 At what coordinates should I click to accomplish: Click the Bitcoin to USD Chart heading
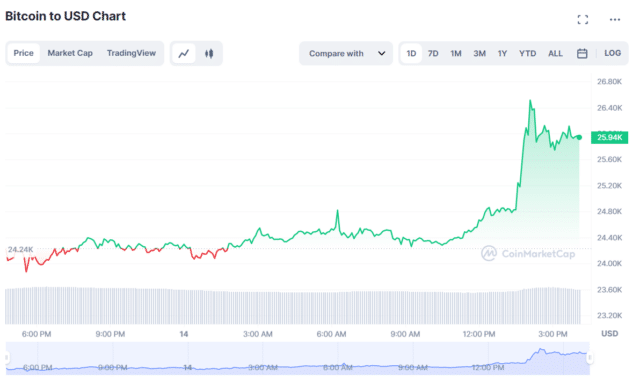coord(65,16)
